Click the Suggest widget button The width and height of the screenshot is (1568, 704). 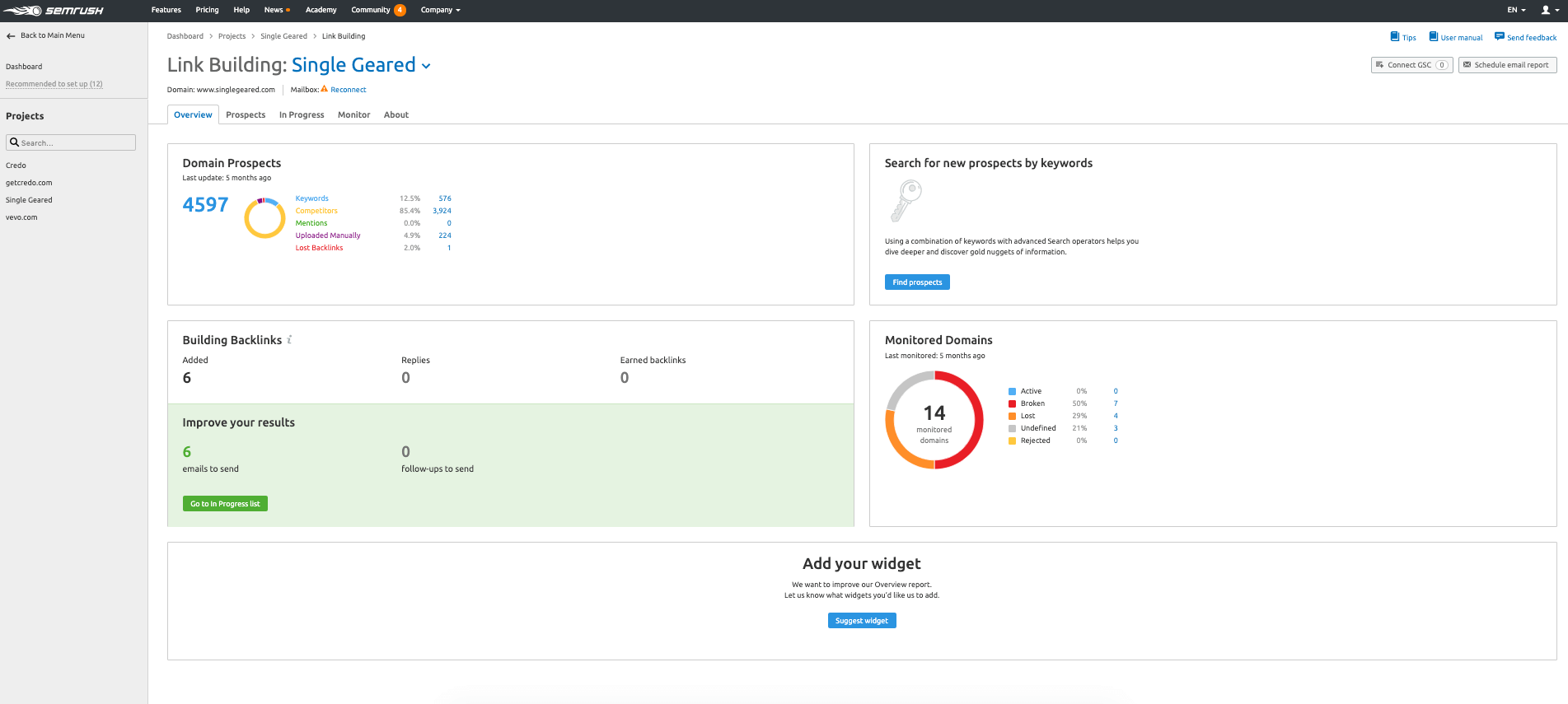862,620
